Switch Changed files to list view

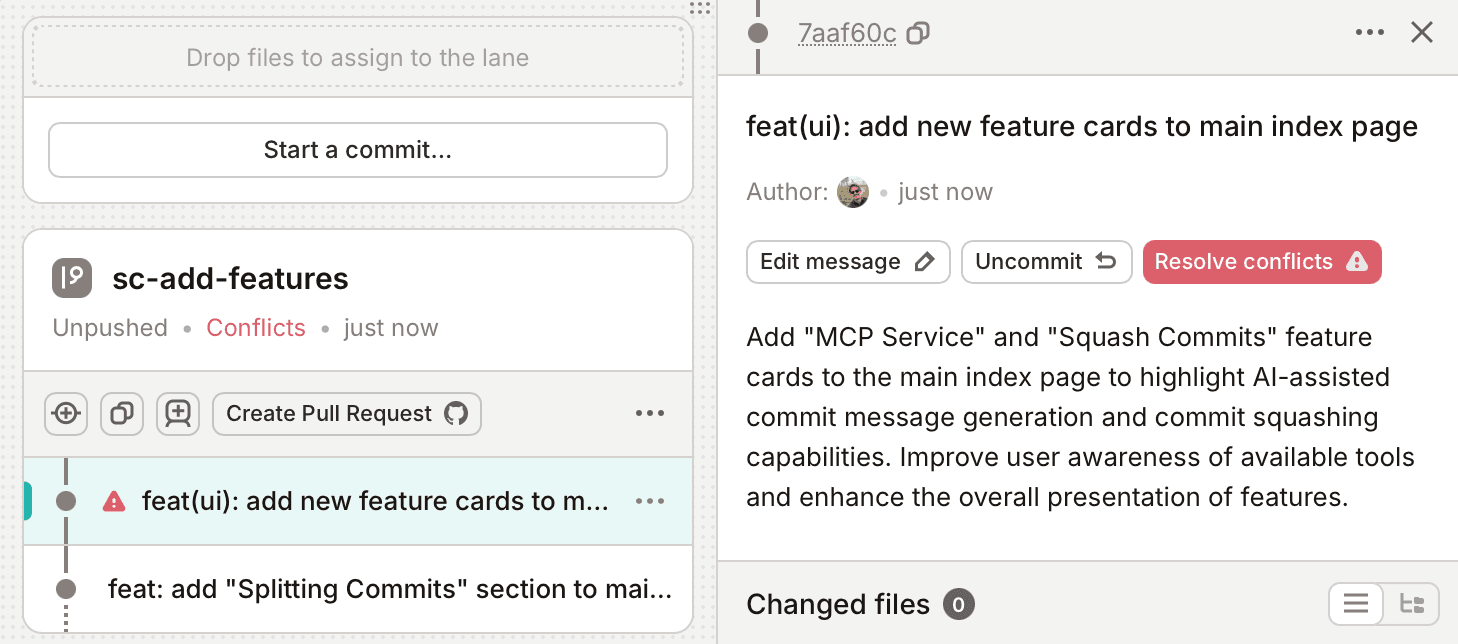pos(1356,604)
